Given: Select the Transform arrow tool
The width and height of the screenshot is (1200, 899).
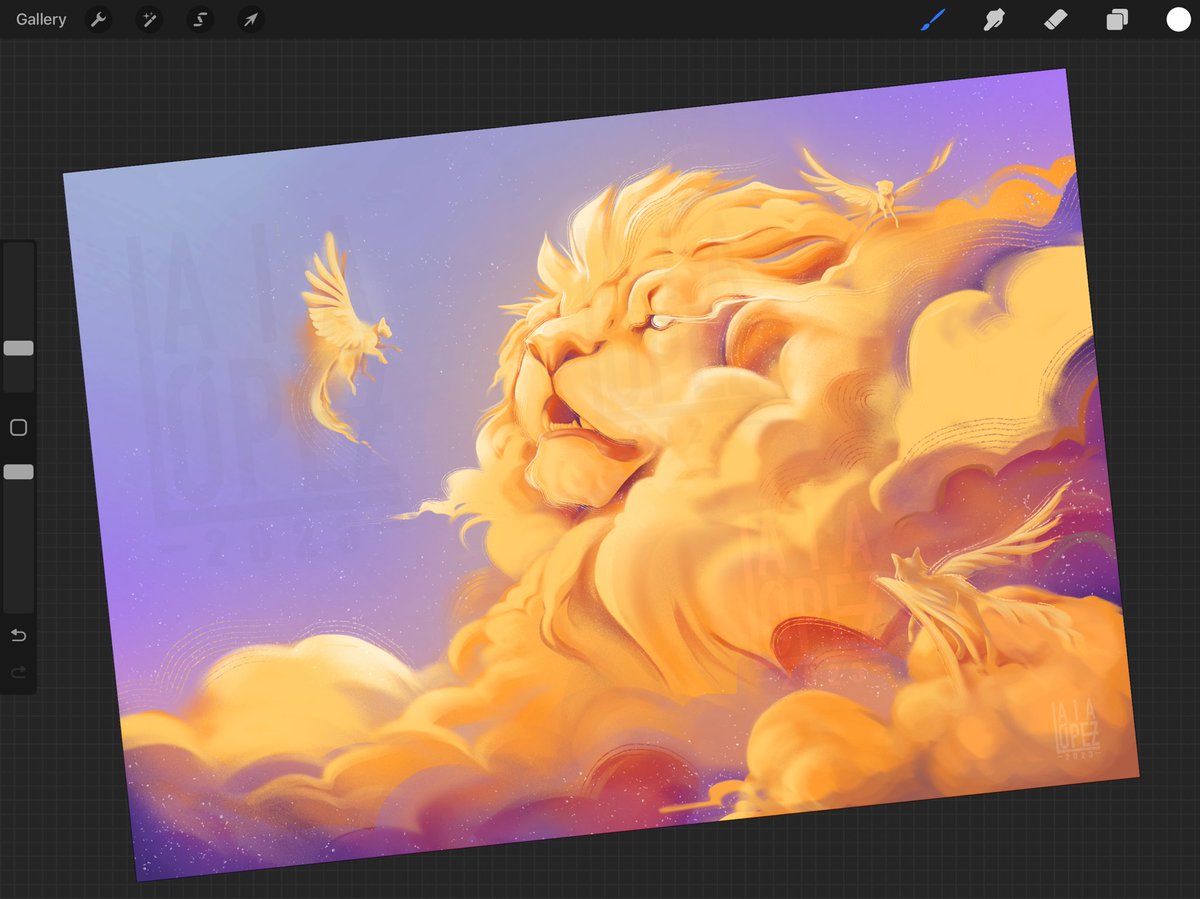Looking at the screenshot, I should (249, 19).
